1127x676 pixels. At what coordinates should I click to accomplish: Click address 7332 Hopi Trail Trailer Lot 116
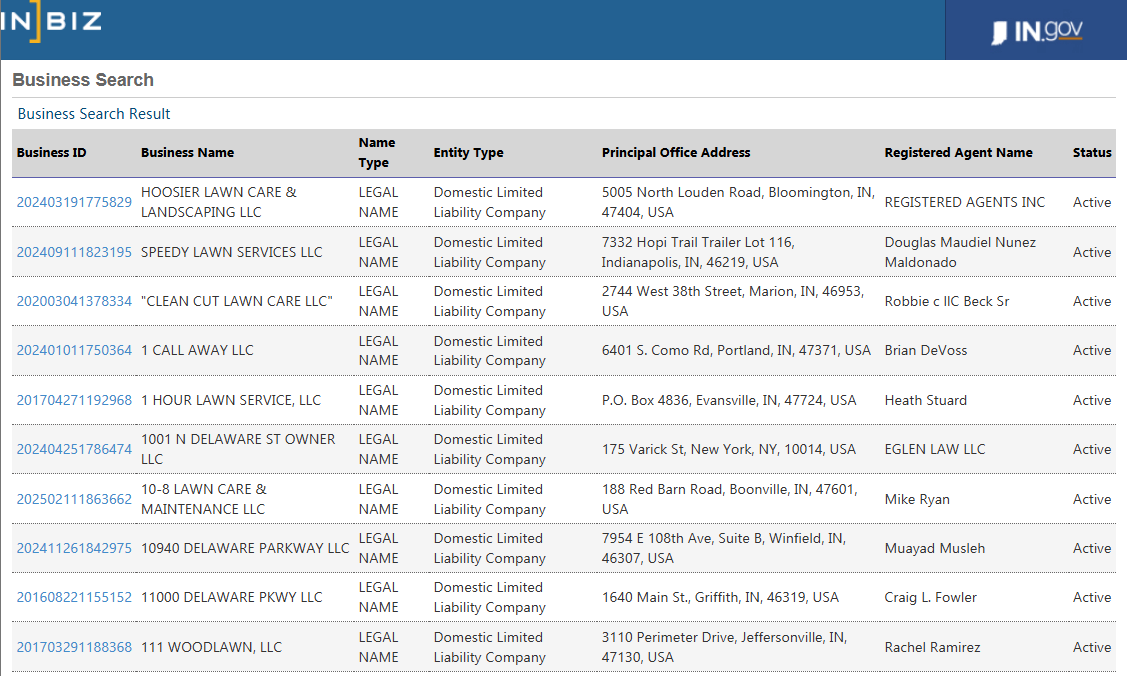coord(698,252)
